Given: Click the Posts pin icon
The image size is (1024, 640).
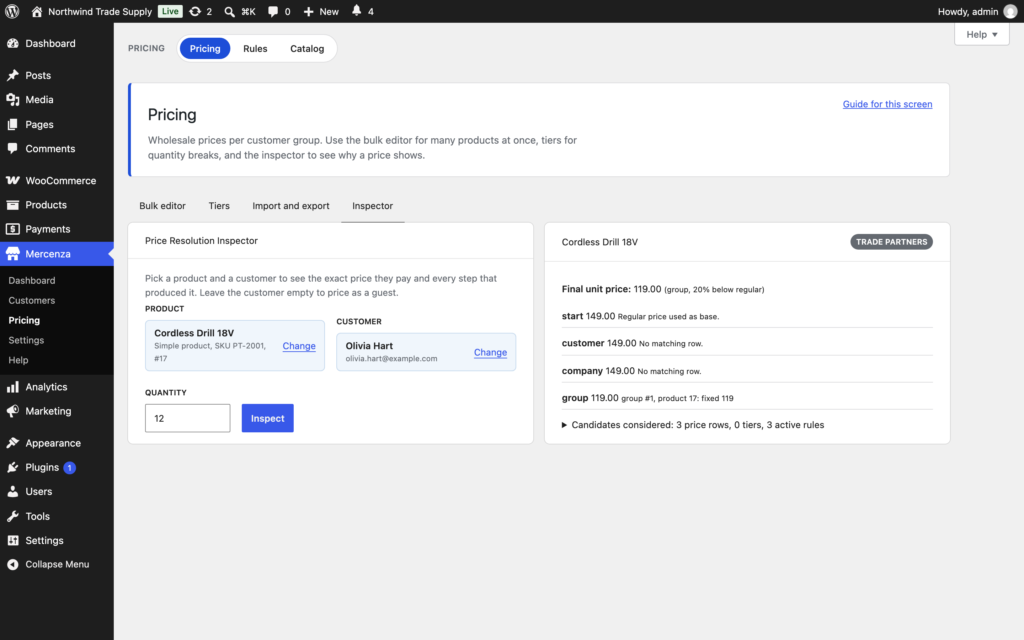Looking at the screenshot, I should click(12, 75).
